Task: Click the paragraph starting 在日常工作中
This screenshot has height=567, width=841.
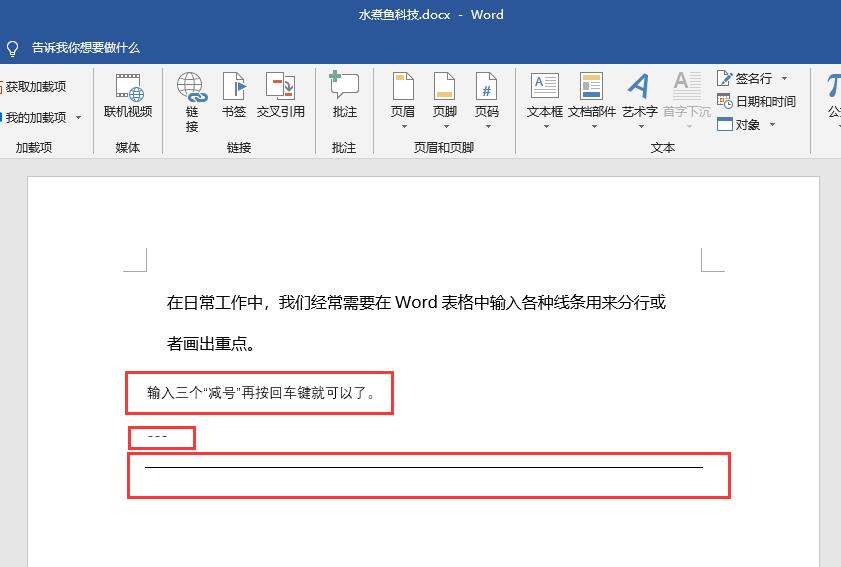Action: point(416,303)
